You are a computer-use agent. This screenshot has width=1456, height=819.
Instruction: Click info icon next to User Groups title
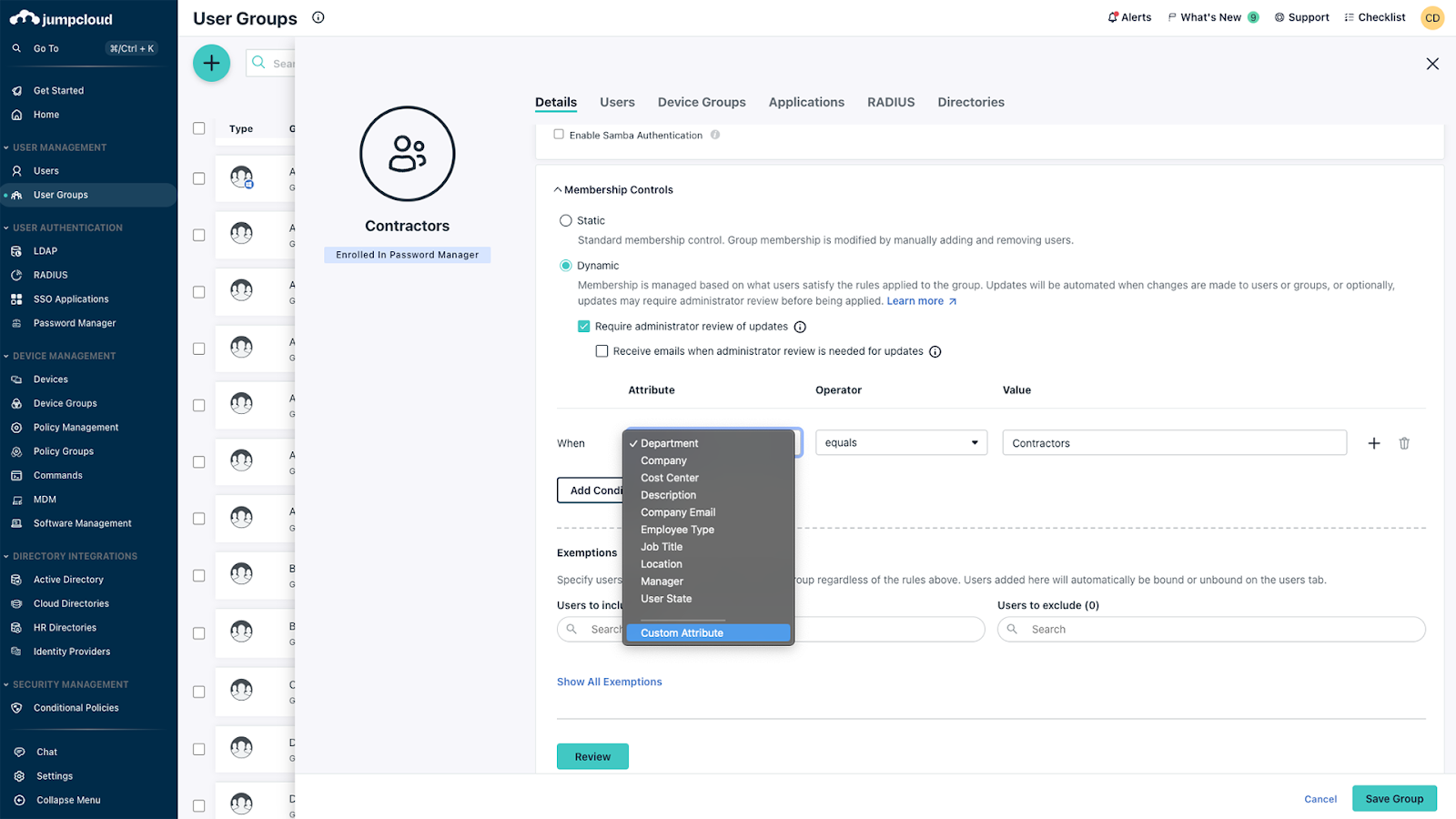tap(318, 17)
